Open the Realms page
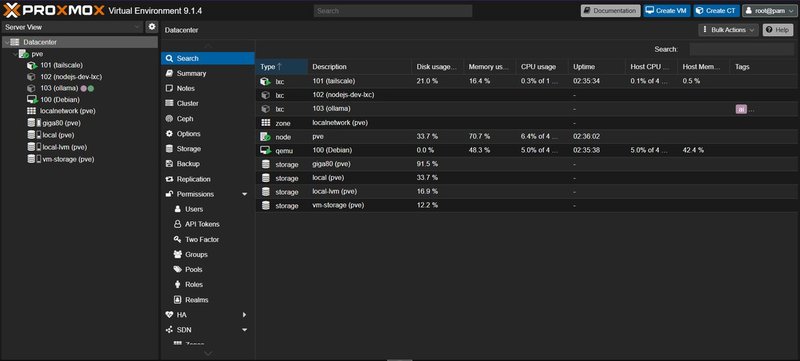Image resolution: width=800 pixels, height=361 pixels. coord(208,300)
